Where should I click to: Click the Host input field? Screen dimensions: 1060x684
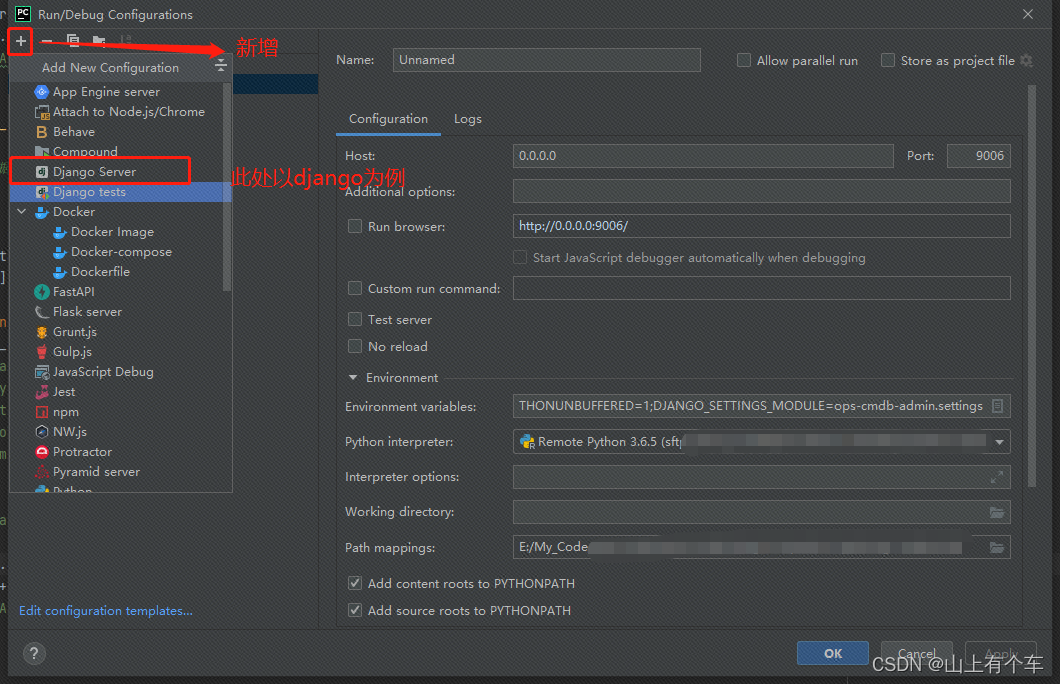click(703, 156)
